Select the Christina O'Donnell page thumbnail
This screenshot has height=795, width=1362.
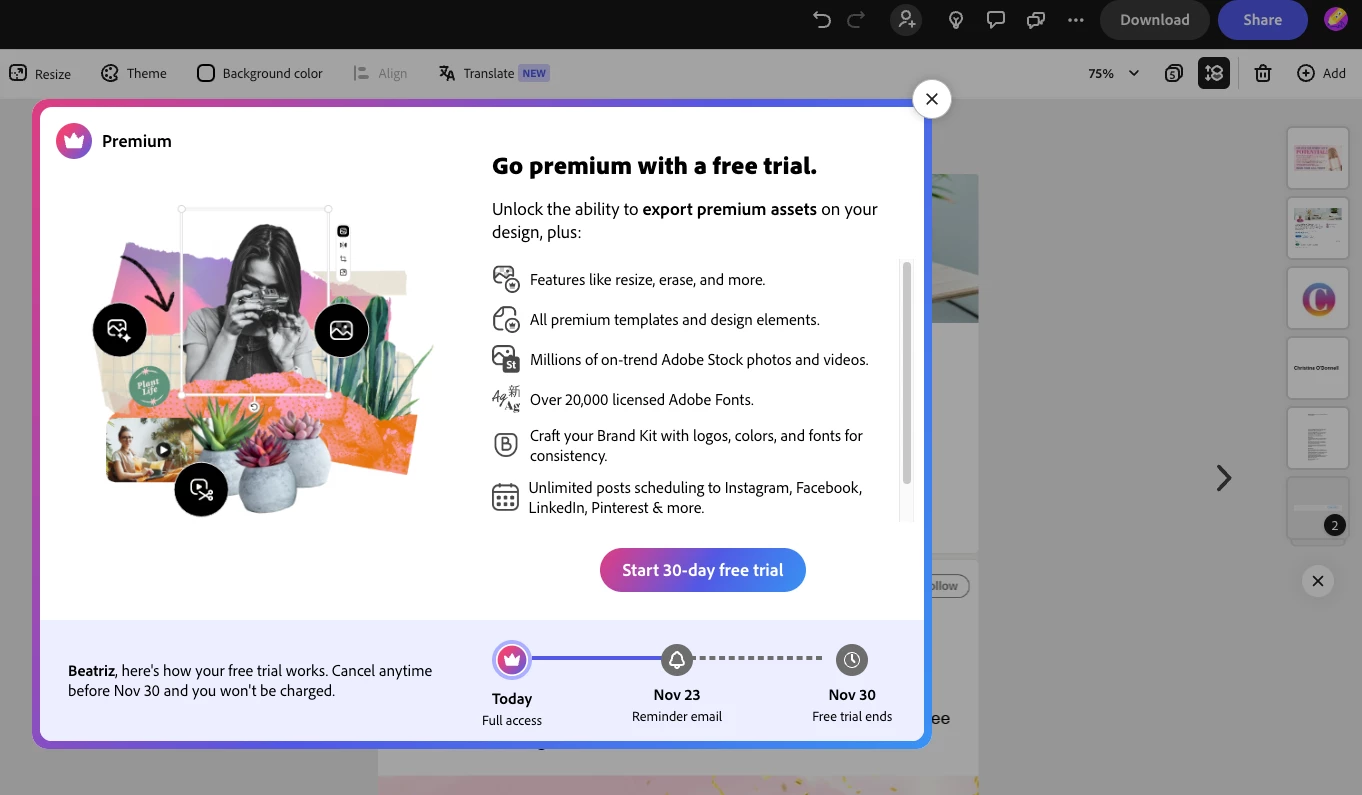pyautogui.click(x=1318, y=368)
